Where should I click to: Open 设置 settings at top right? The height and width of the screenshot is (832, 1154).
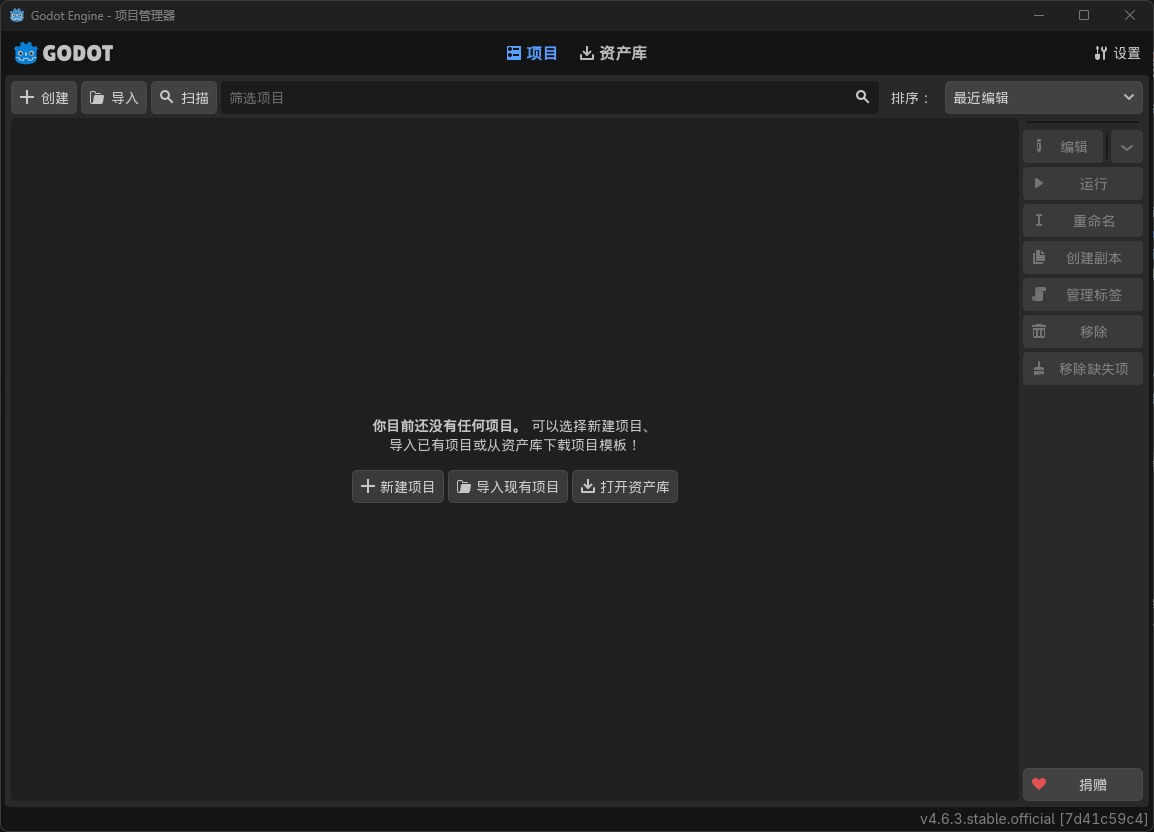click(1116, 53)
